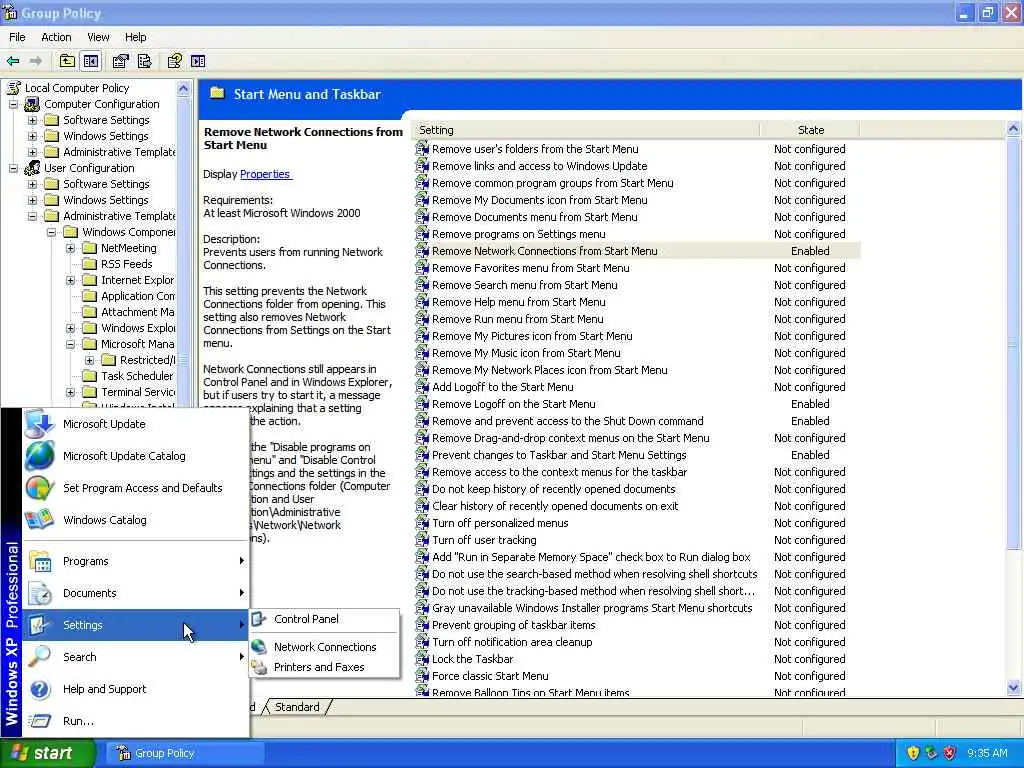Click the last toolbar icon after Help
This screenshot has height=768, width=1024.
[x=198, y=61]
